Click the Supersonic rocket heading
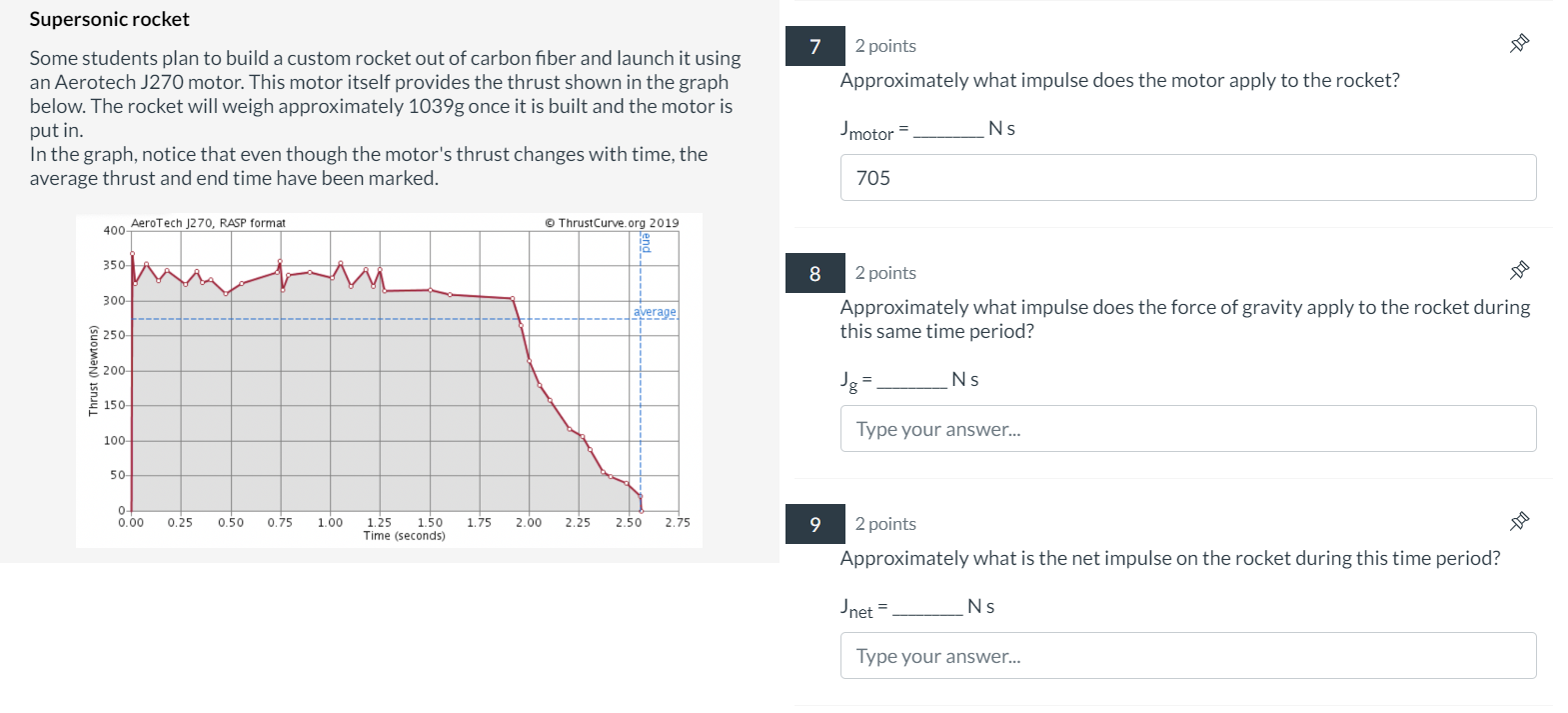 [109, 18]
